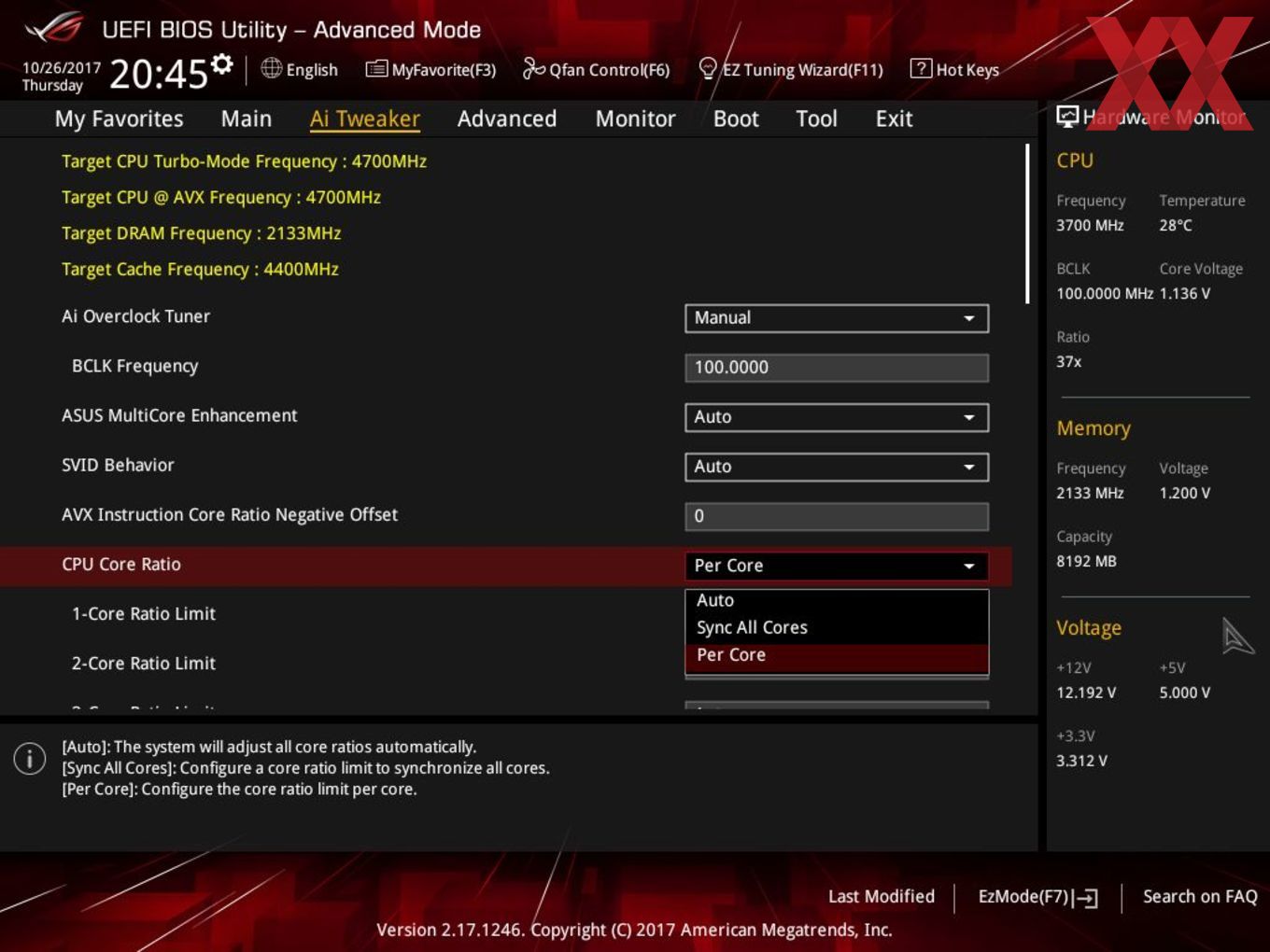The height and width of the screenshot is (952, 1270).
Task: Click the CPU Ratio value 37x
Action: 1069,361
